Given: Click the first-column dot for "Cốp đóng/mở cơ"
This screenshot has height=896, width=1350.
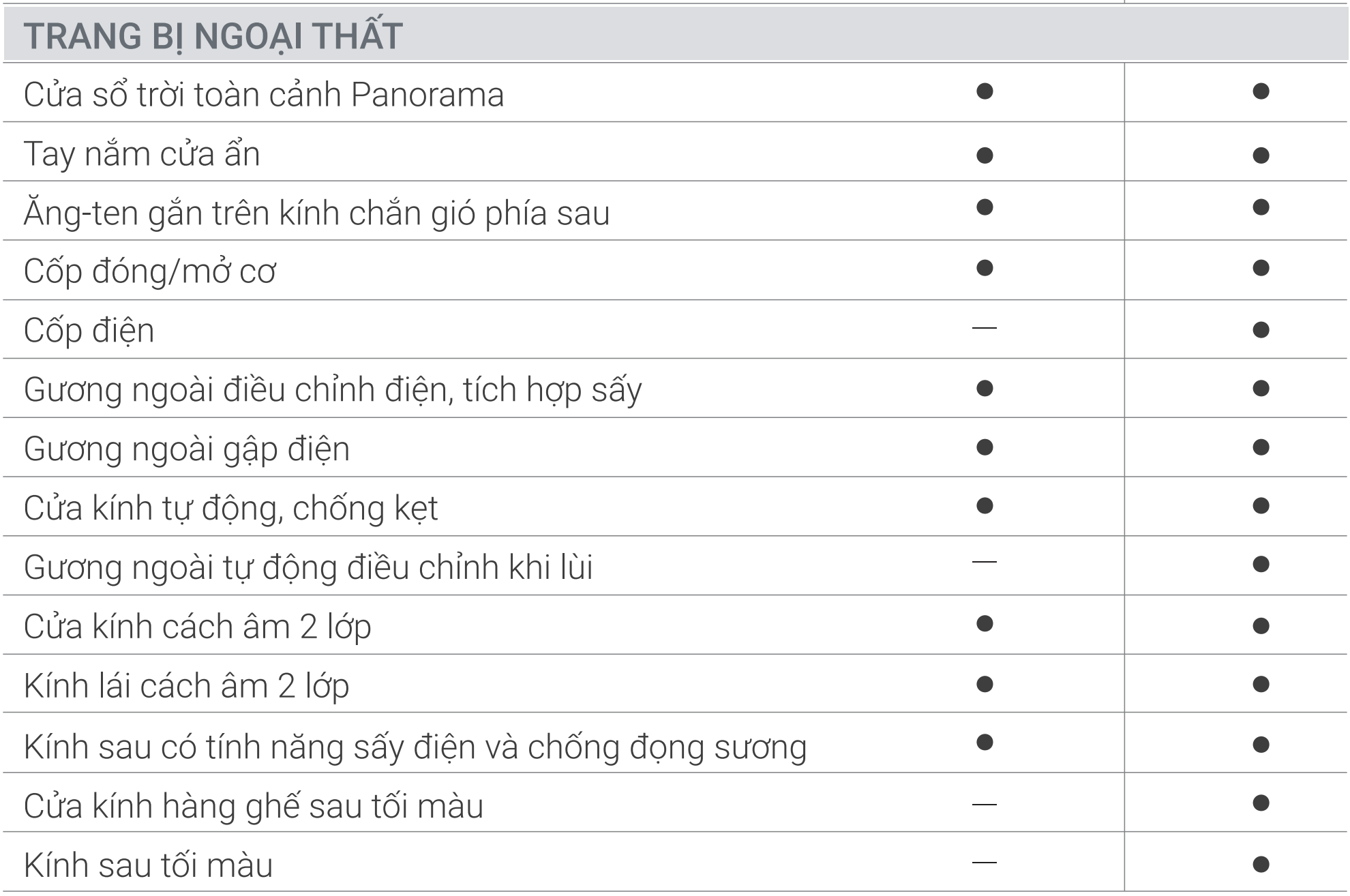Looking at the screenshot, I should 984,267.
